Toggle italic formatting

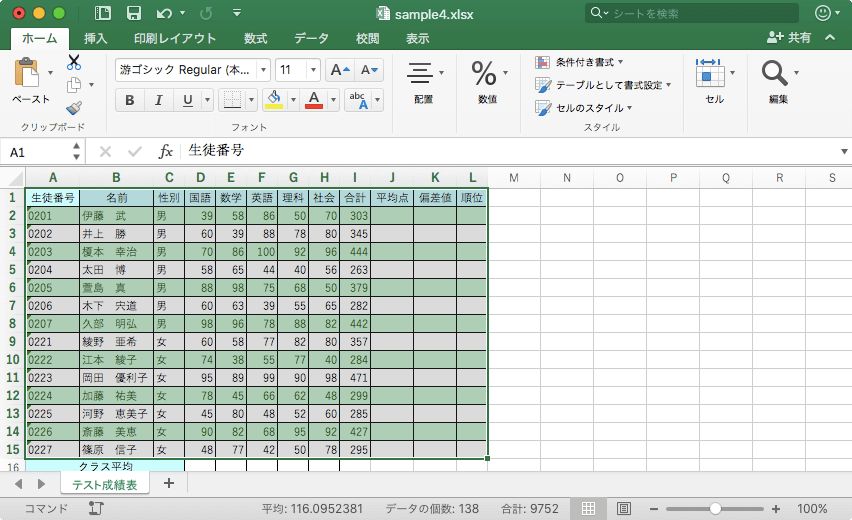pos(159,100)
